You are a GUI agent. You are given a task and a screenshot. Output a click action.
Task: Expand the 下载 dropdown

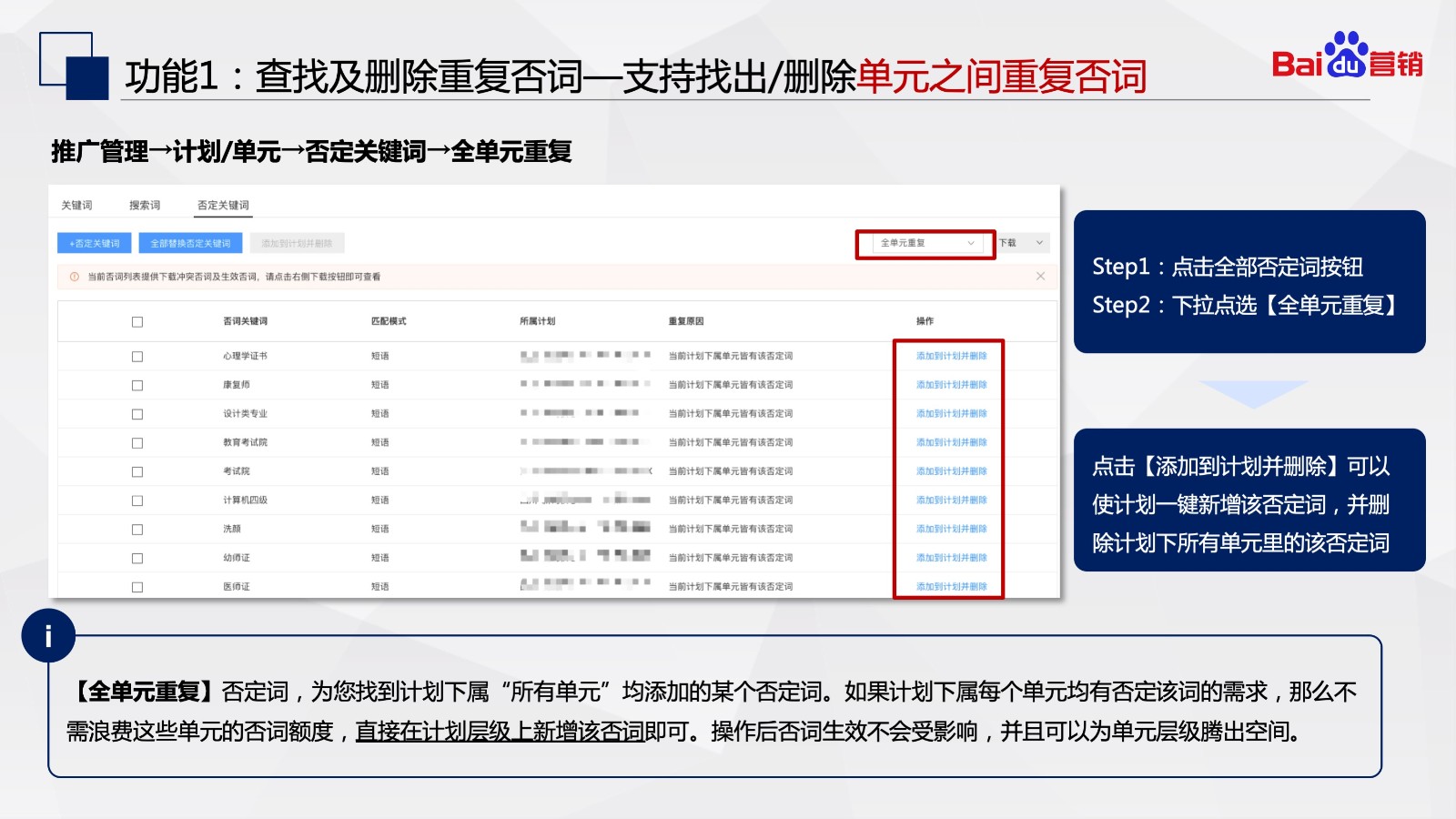1023,243
